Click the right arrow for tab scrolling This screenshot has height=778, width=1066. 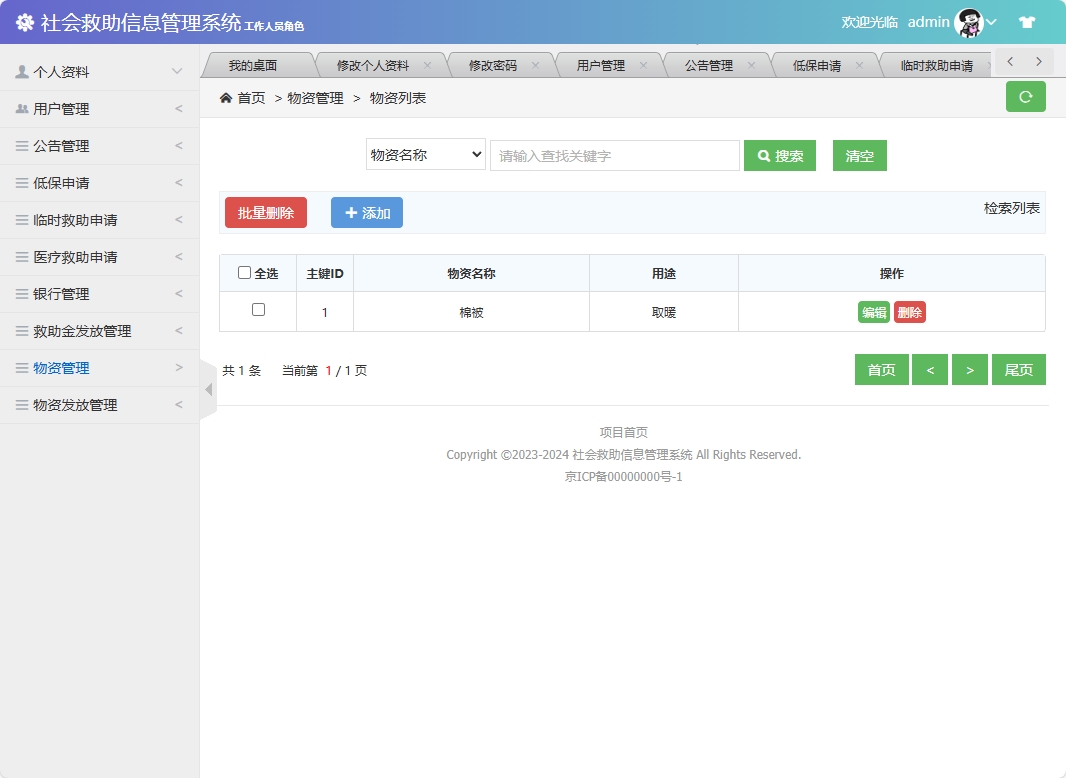click(1038, 60)
